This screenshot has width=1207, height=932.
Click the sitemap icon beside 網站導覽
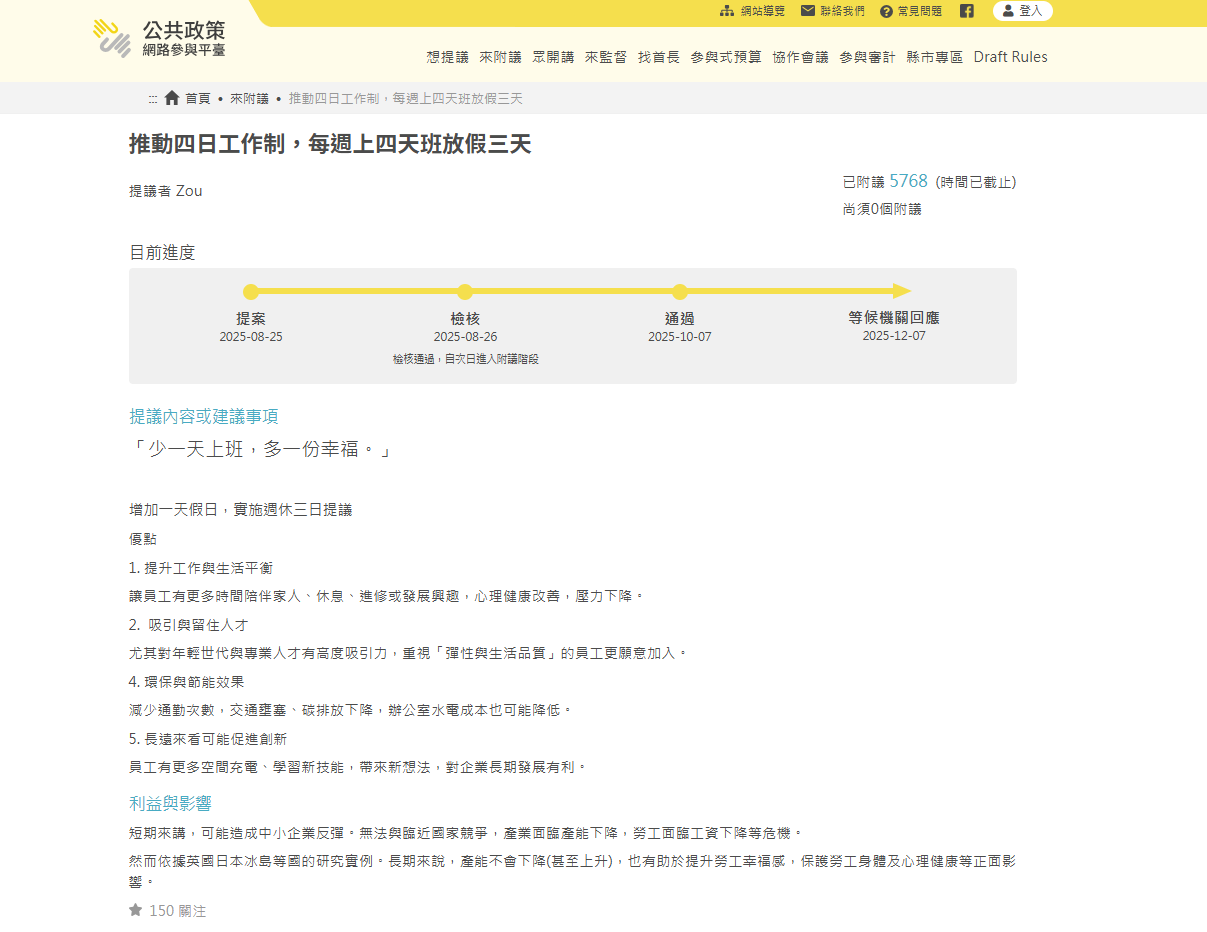click(727, 11)
